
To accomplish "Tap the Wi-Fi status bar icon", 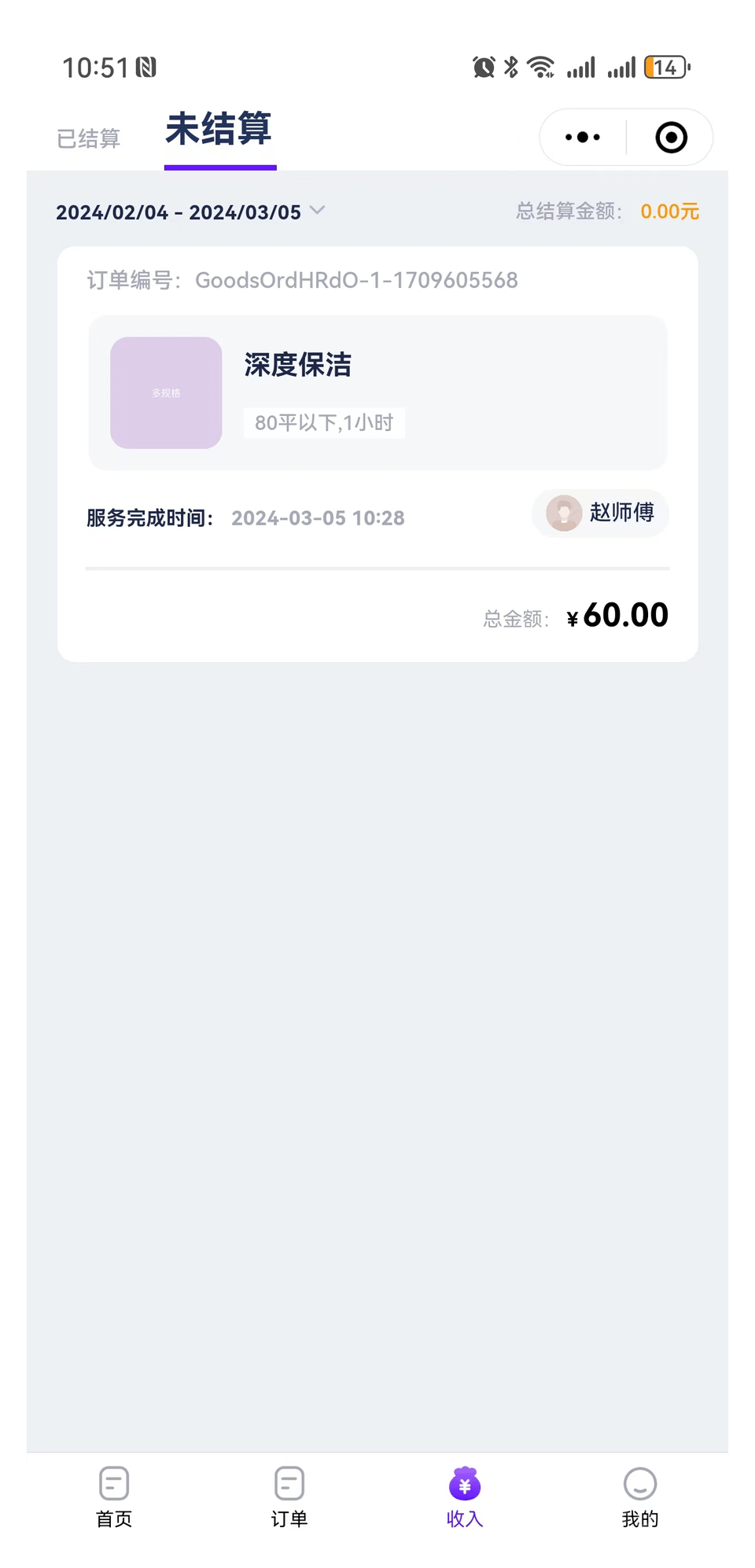I will (541, 68).
